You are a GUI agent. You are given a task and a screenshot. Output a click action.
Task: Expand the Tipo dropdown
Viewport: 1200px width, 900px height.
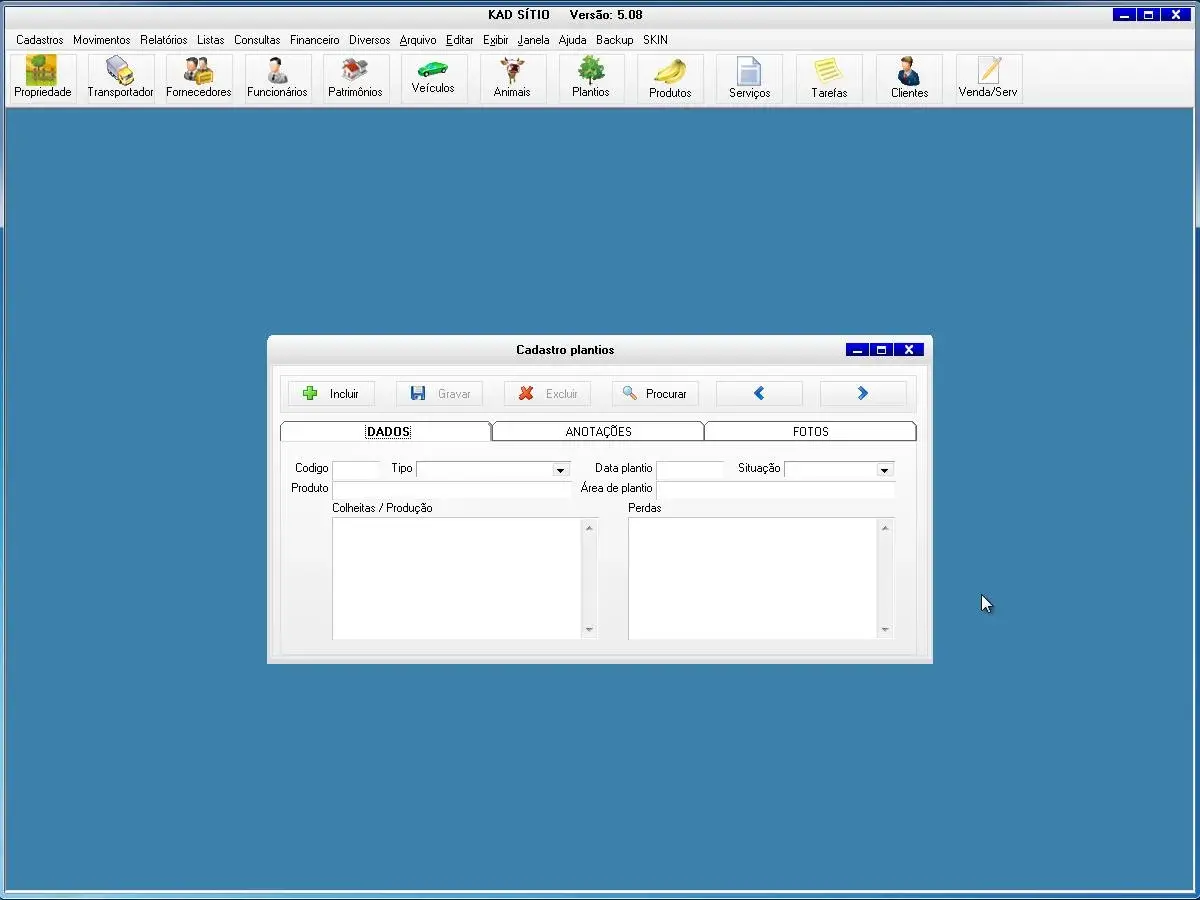point(560,470)
